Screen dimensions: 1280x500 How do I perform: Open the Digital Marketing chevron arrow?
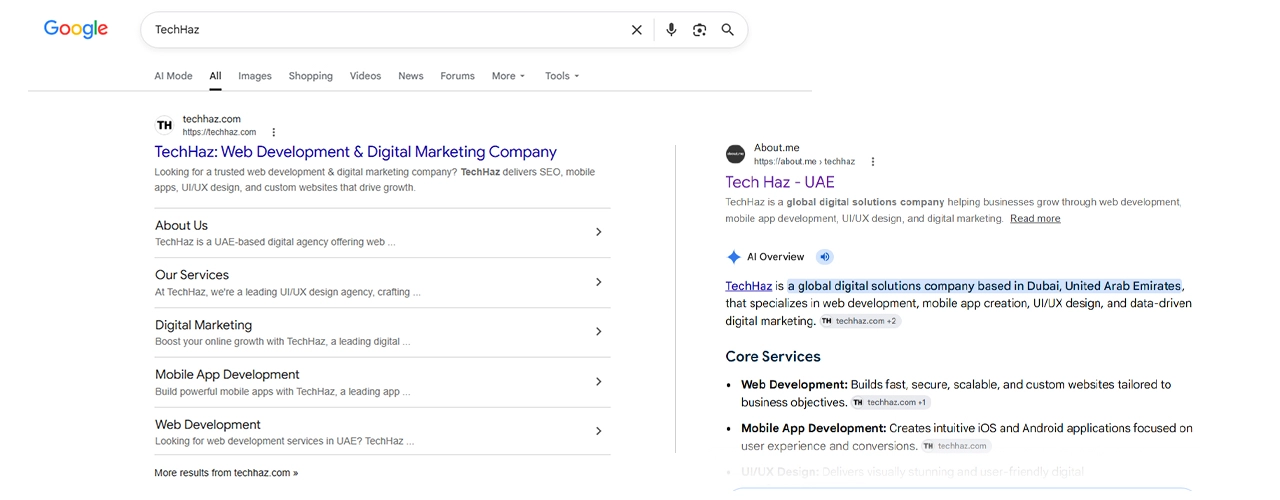tap(599, 331)
